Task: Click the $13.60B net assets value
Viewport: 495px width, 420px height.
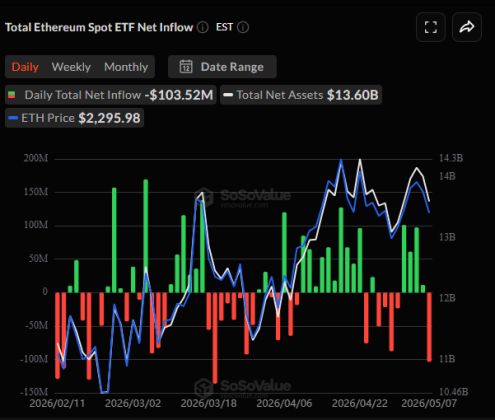Action: coord(353,95)
